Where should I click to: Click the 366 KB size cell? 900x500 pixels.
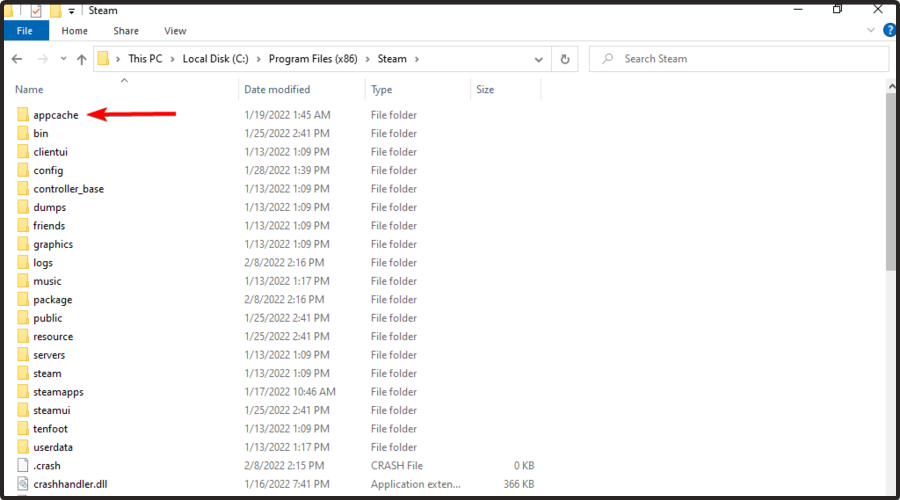point(519,484)
